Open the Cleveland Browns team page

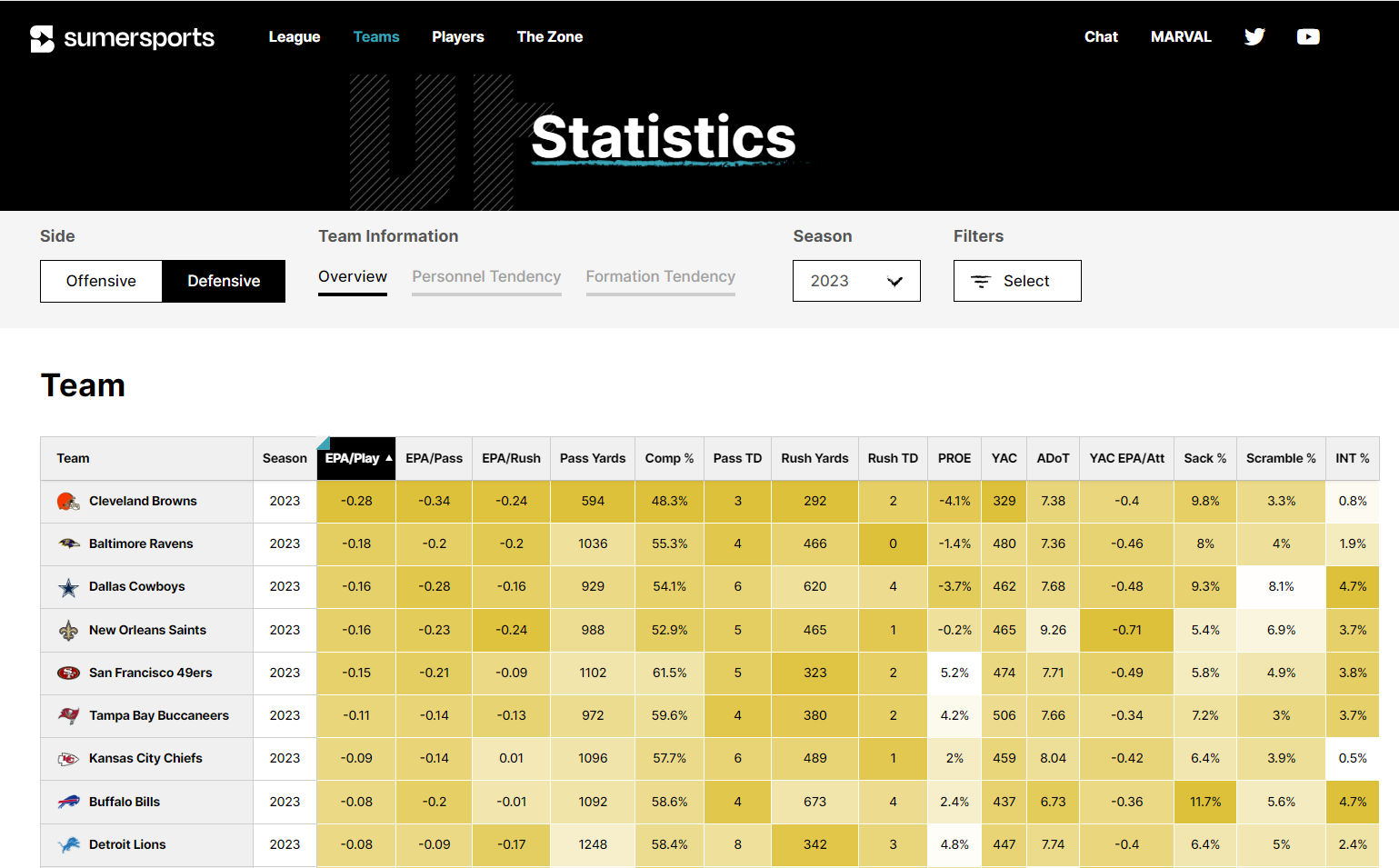click(x=143, y=501)
